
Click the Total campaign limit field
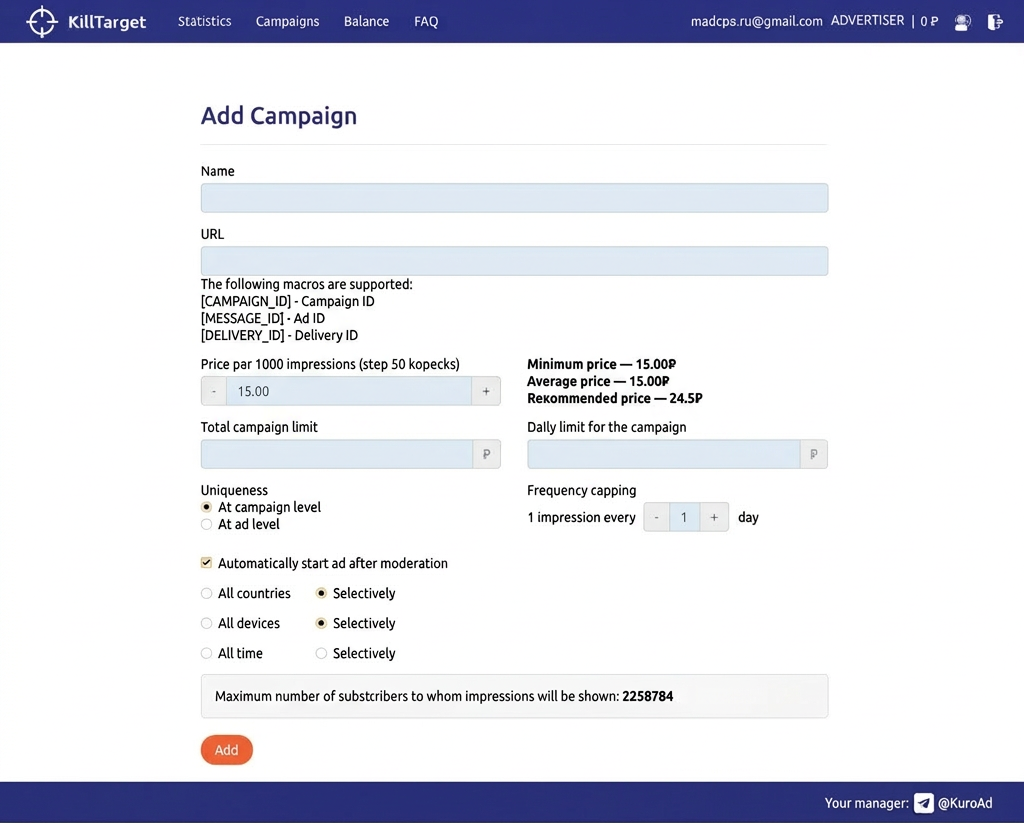[x=337, y=454]
